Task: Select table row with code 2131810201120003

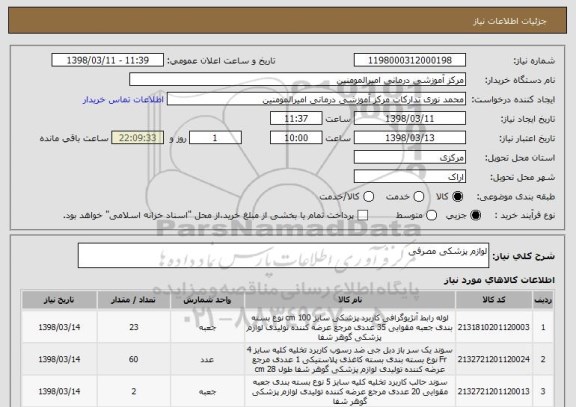Action: pos(287,327)
